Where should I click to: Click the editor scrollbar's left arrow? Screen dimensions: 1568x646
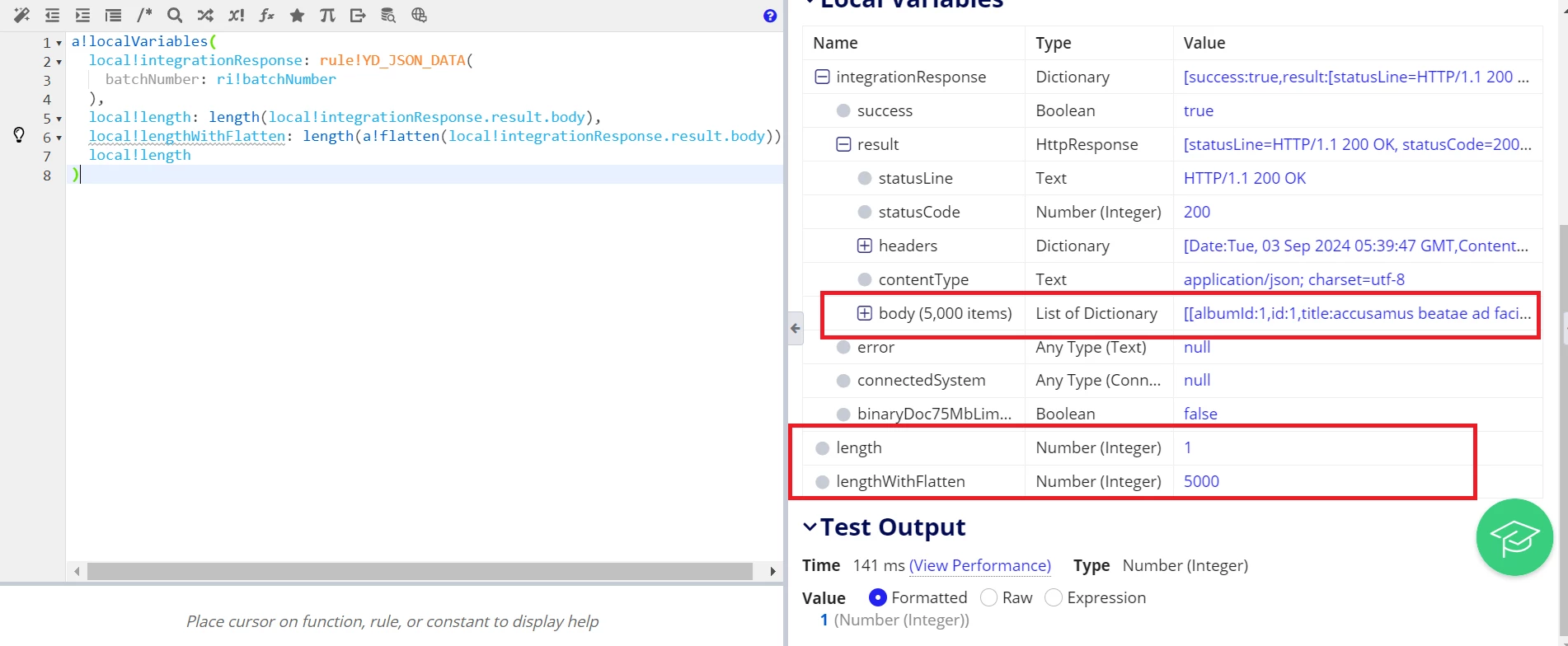[x=77, y=571]
